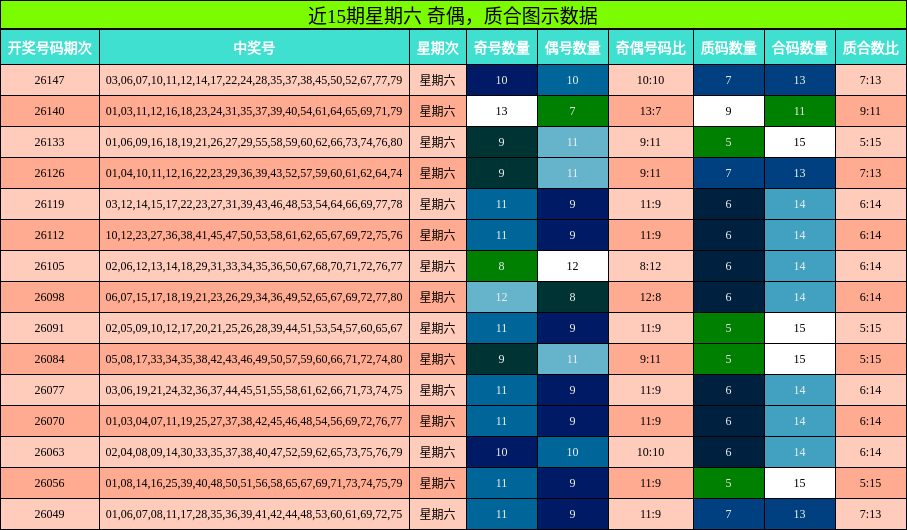Select draw number 26112
Image resolution: width=907 pixels, height=530 pixels.
(50, 235)
